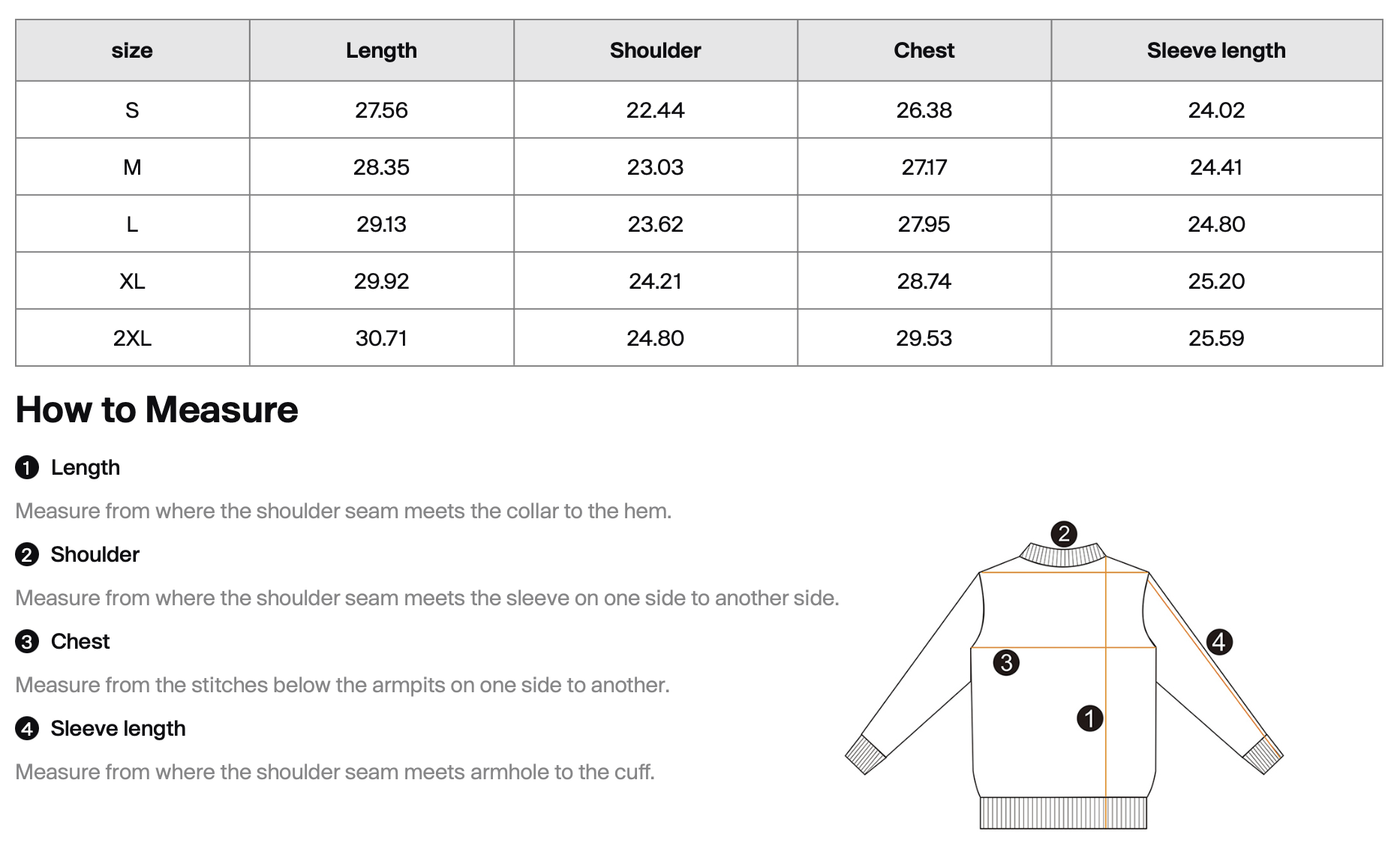1400x849 pixels.
Task: Click the number 3 bullet beside Chest
Action: click(x=27, y=642)
